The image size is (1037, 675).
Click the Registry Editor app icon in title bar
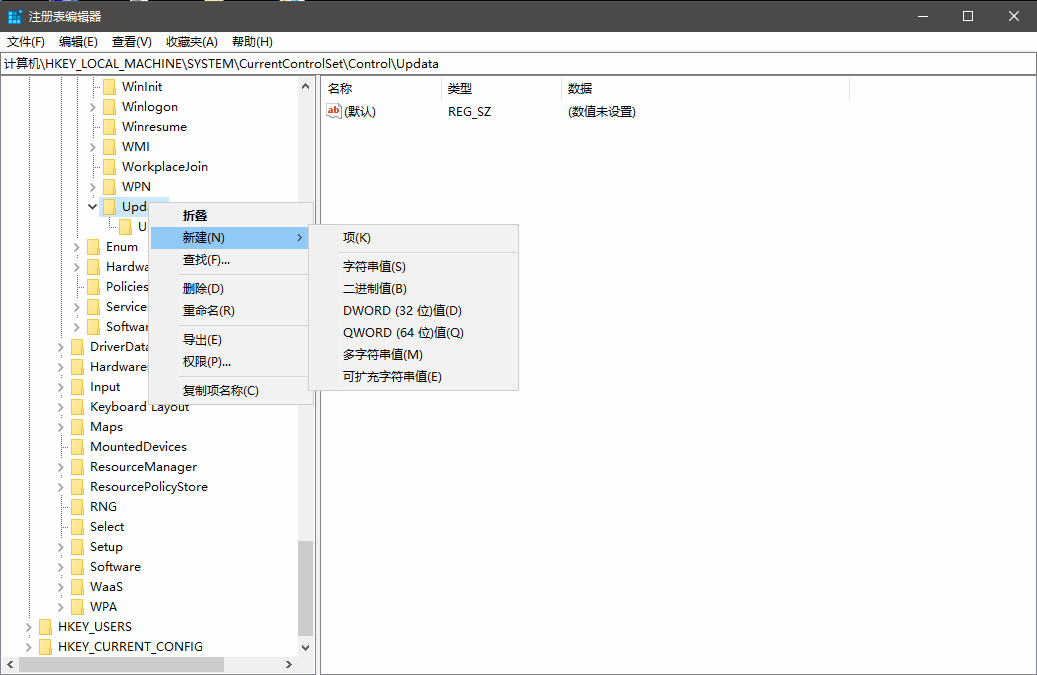pos(15,17)
